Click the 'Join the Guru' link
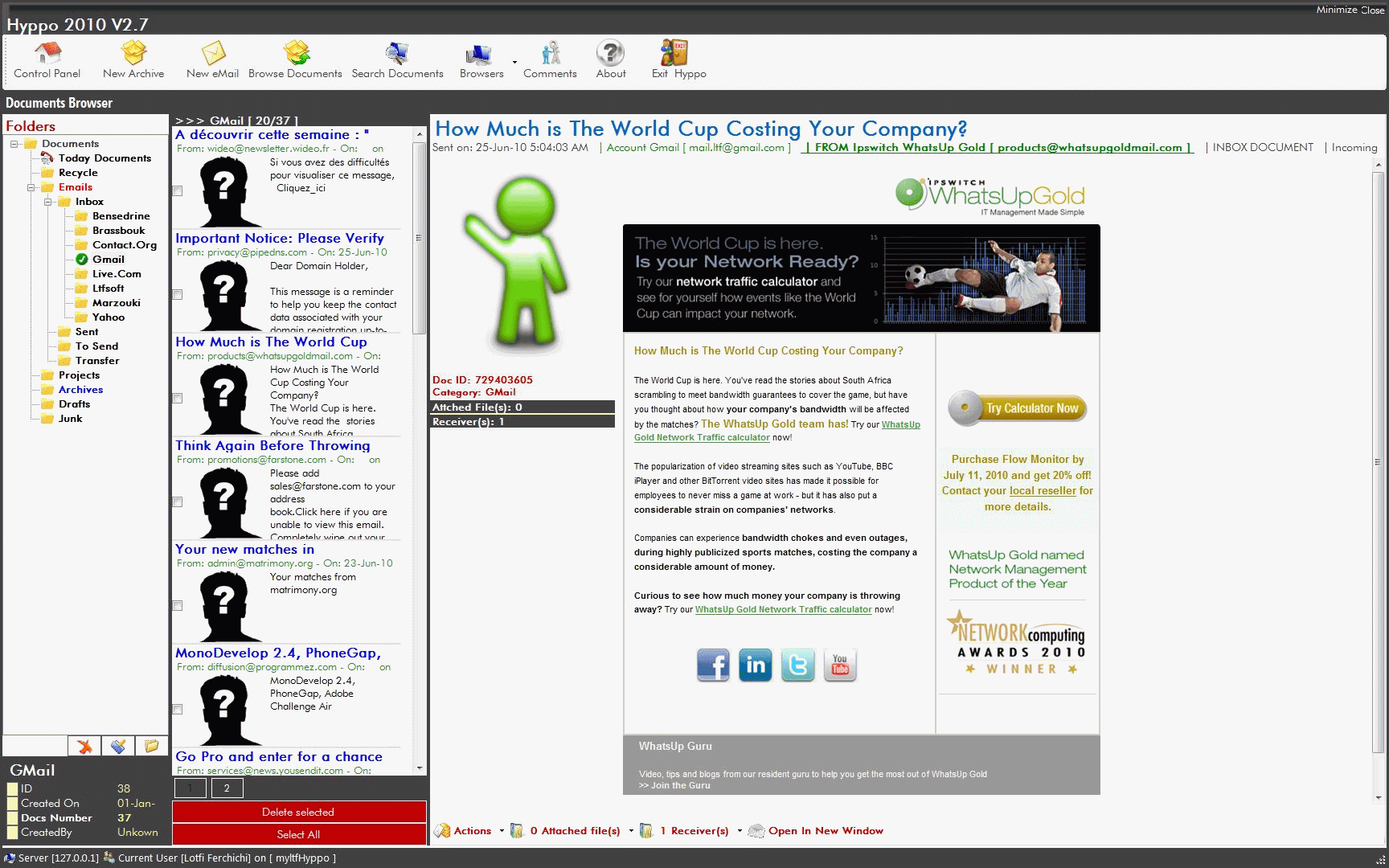 point(680,785)
